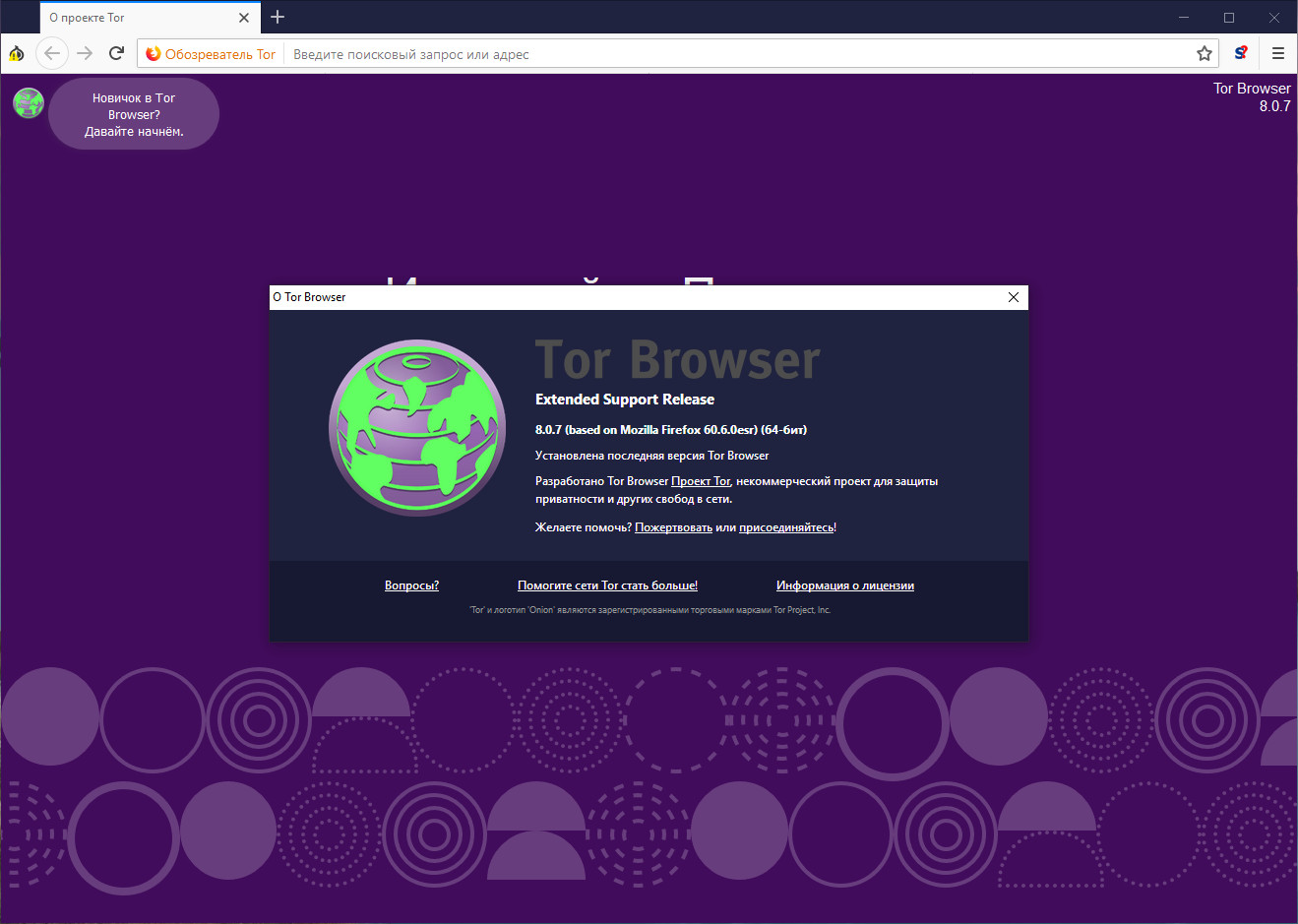
Task: Select the 'О проекте Tor' tab
Action: click(150, 18)
